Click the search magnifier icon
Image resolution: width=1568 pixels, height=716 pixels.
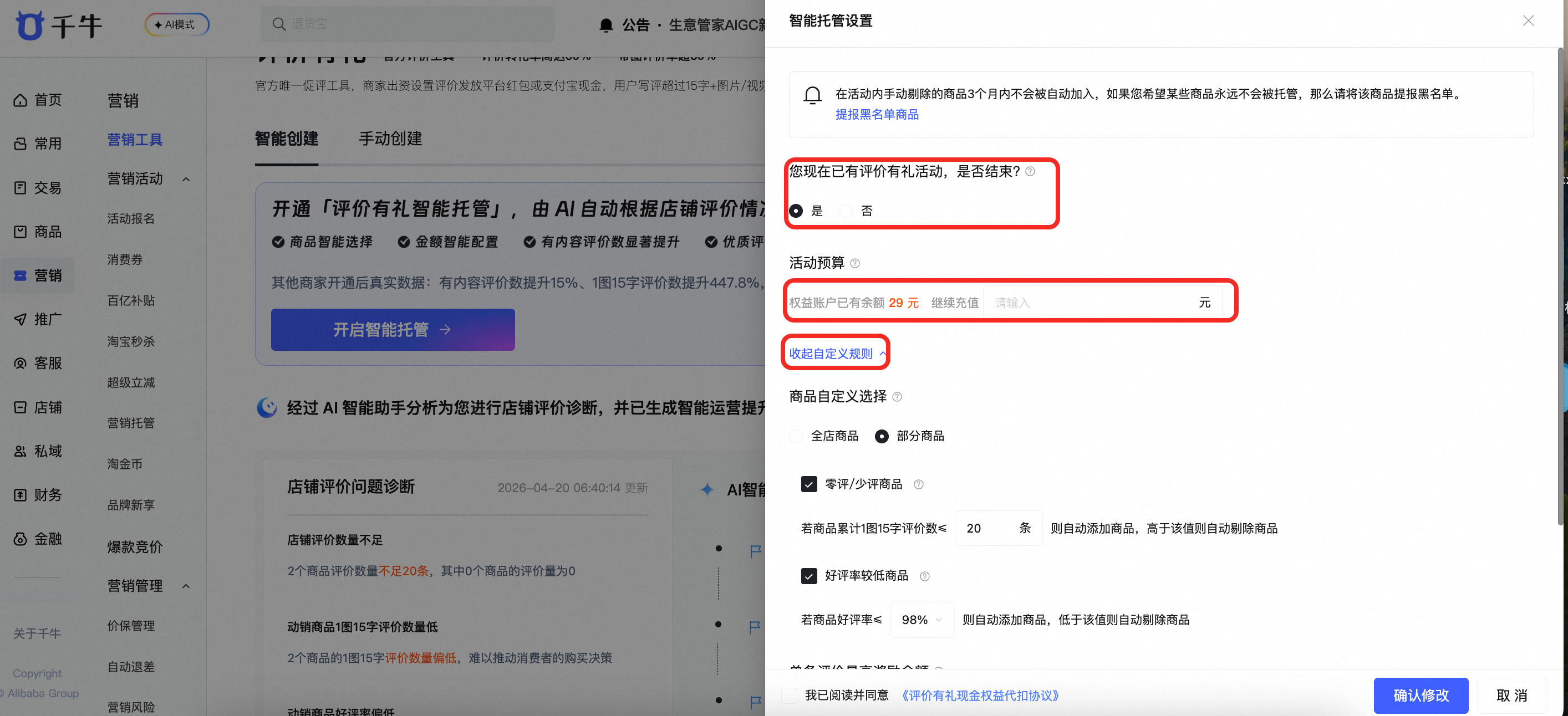[x=279, y=24]
